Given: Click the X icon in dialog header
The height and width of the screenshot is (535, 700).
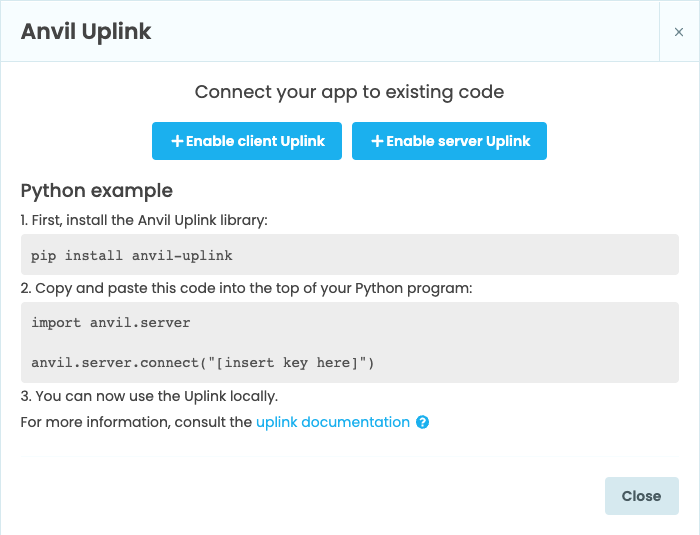Looking at the screenshot, I should 679,32.
